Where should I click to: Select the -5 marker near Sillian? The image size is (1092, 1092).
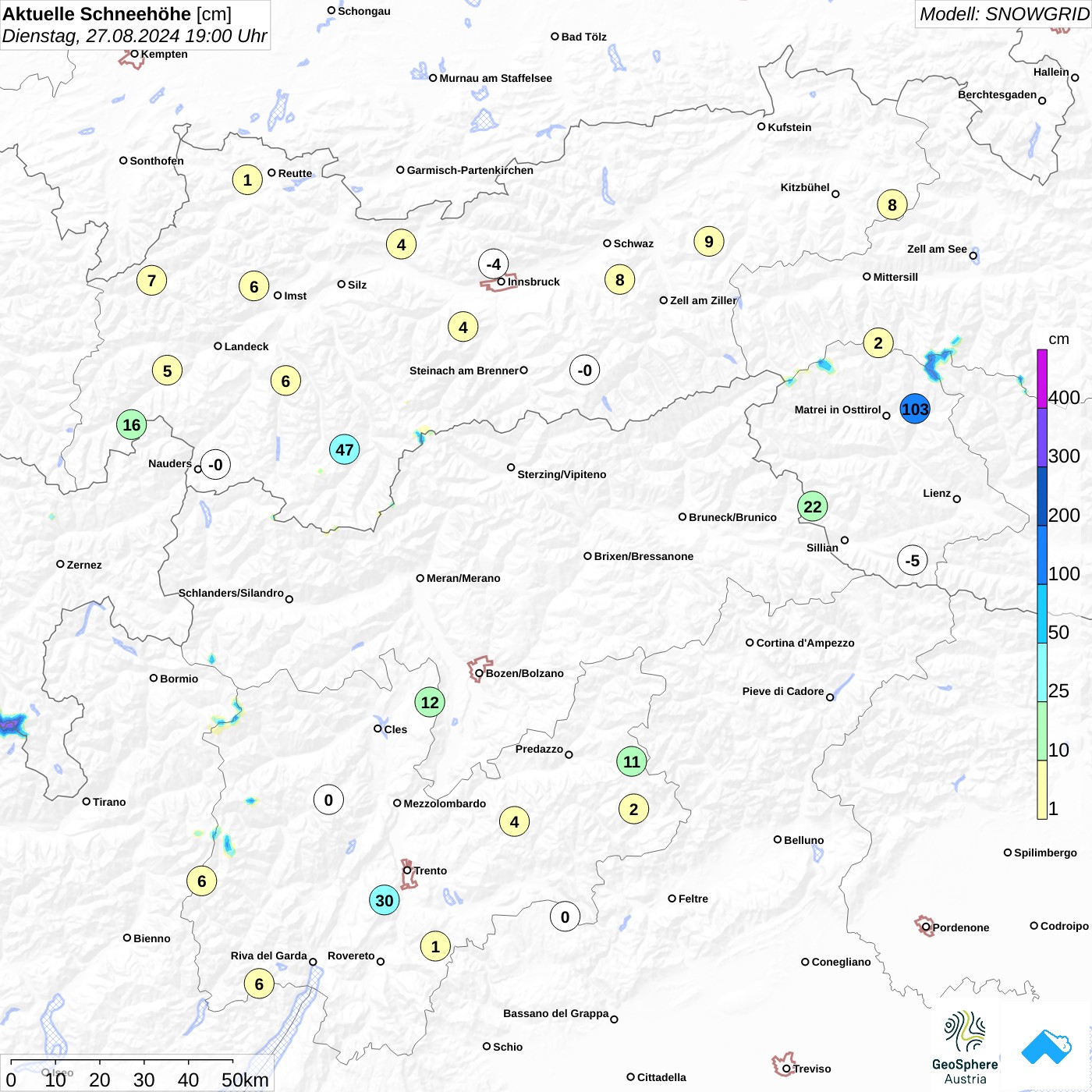point(913,560)
